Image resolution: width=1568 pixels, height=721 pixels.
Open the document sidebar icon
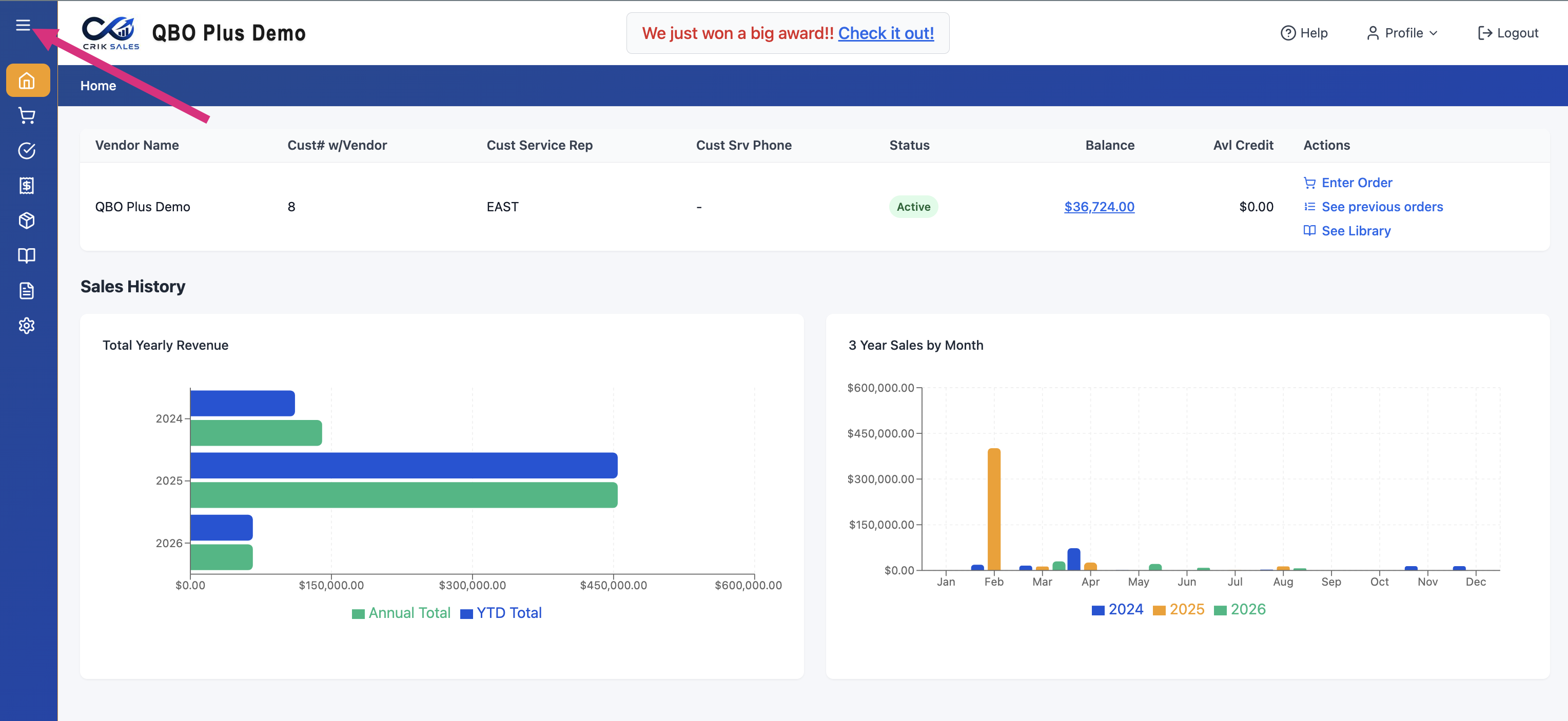pos(27,291)
